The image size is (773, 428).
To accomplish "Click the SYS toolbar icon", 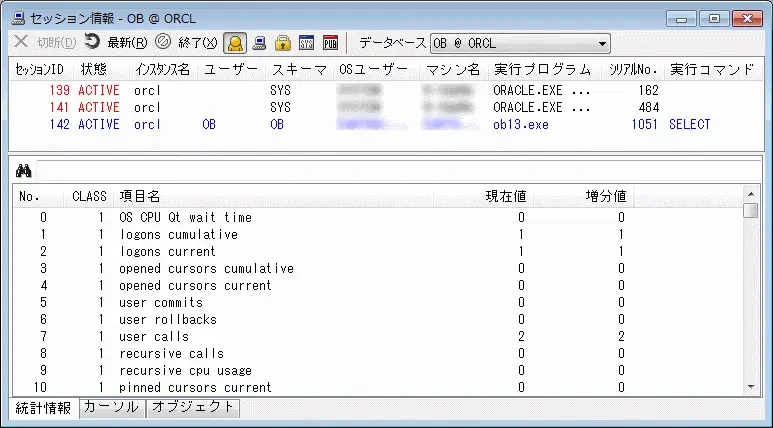I will point(307,43).
